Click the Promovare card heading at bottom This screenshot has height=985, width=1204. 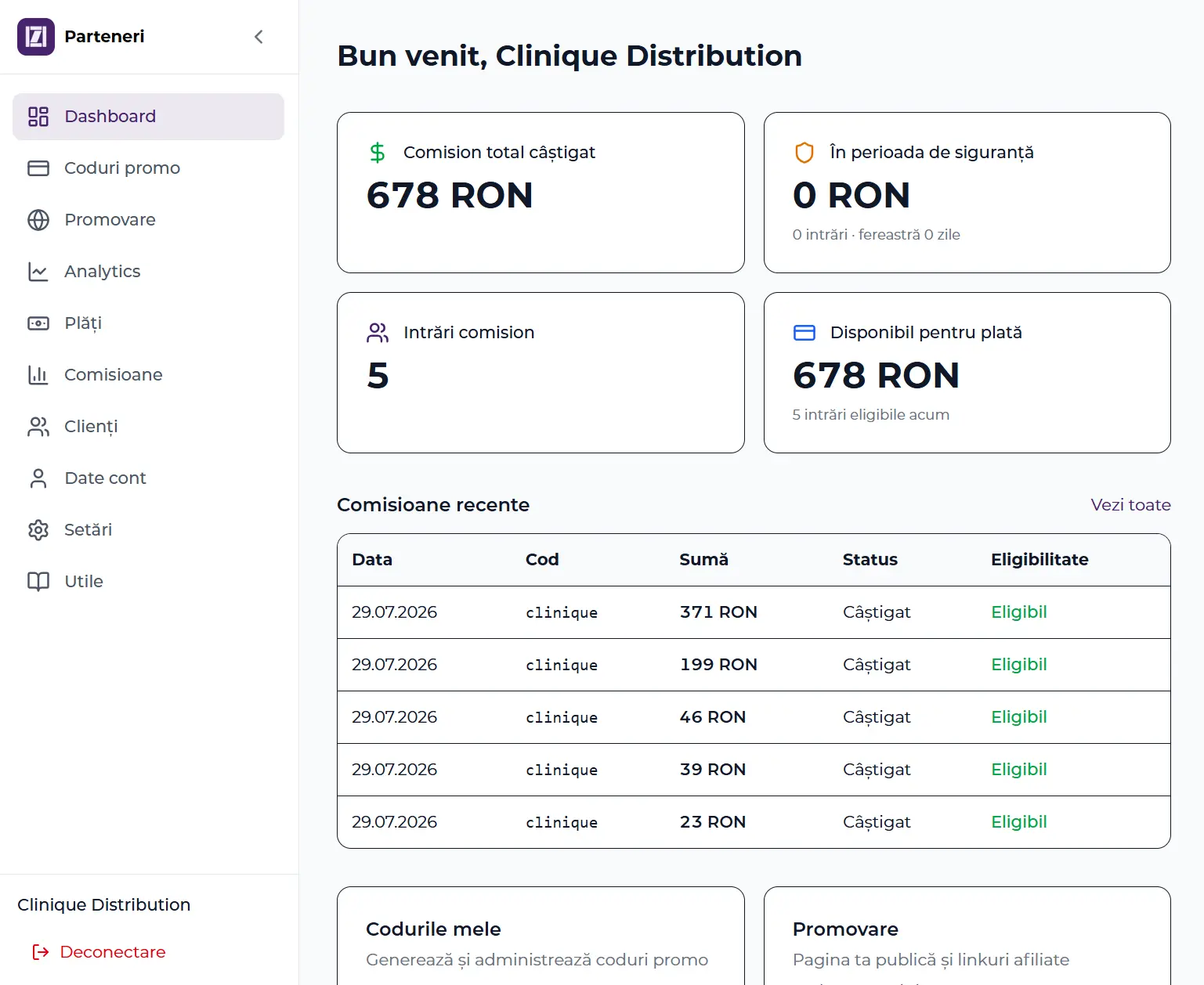pyautogui.click(x=845, y=929)
